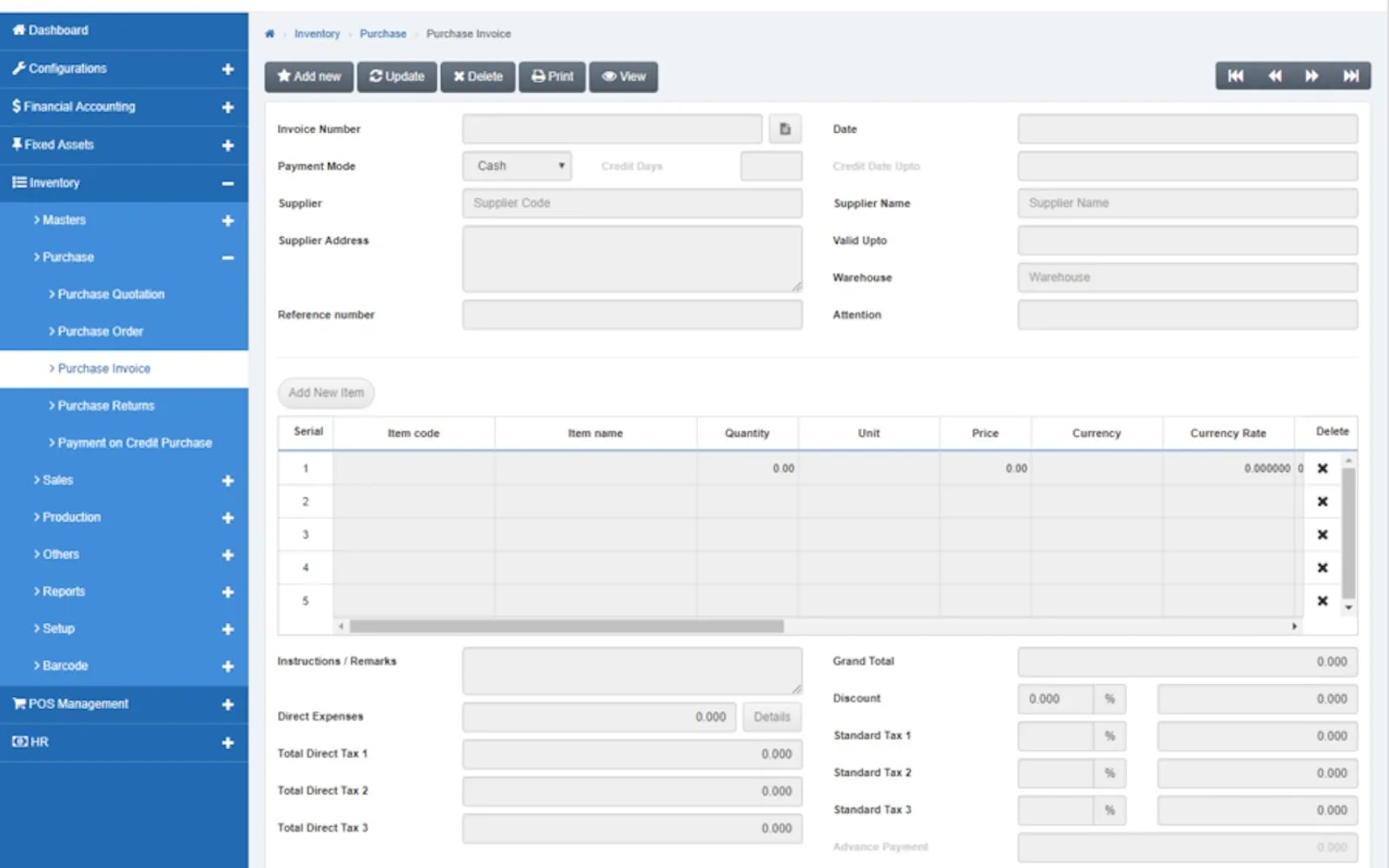Click the Attention input field

[x=1188, y=315]
